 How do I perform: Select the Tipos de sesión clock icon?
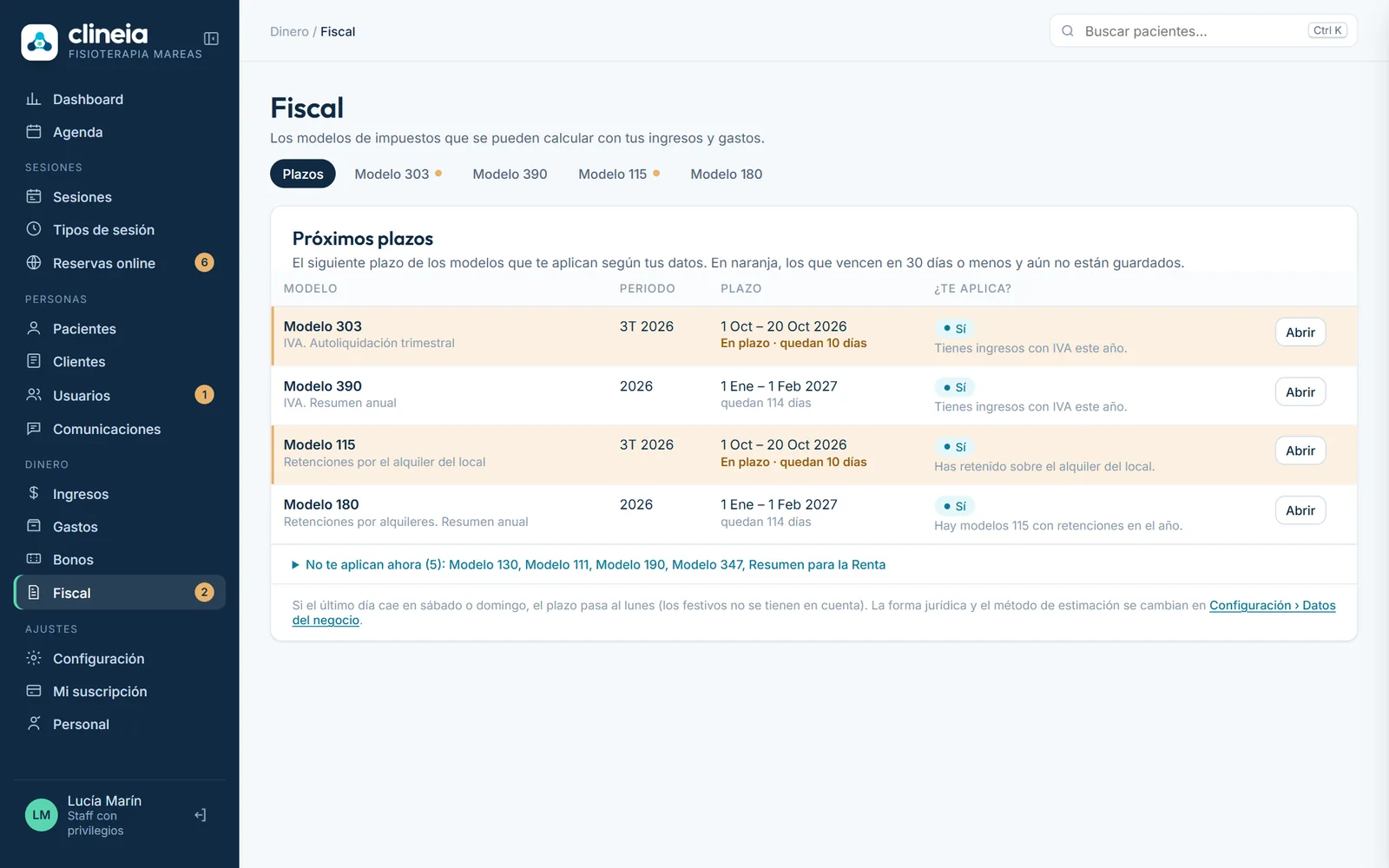pyautogui.click(x=34, y=229)
